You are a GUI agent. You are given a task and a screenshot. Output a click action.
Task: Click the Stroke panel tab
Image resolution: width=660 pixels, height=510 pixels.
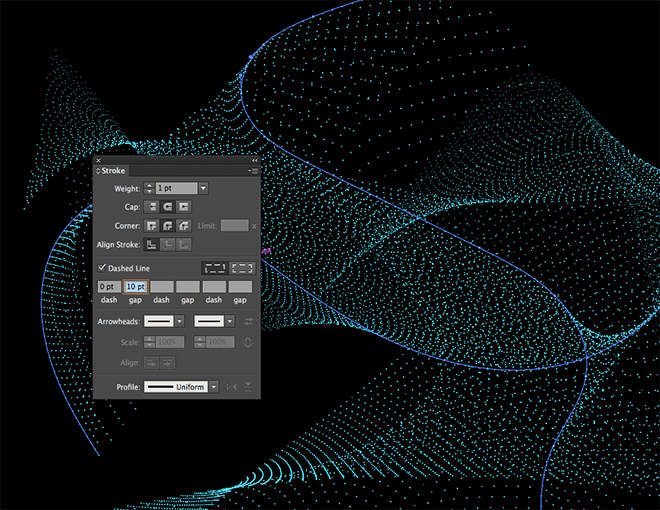(x=112, y=171)
